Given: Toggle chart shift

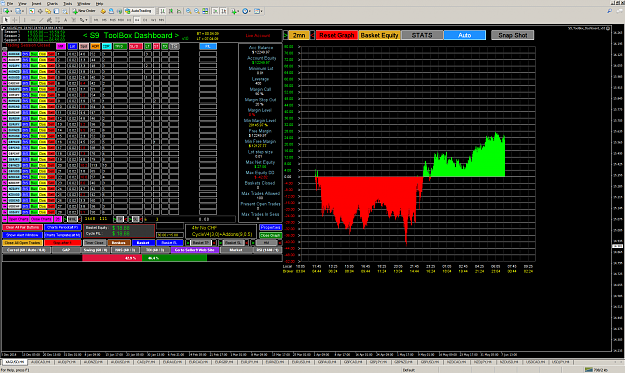Looking at the screenshot, I should 223,11.
